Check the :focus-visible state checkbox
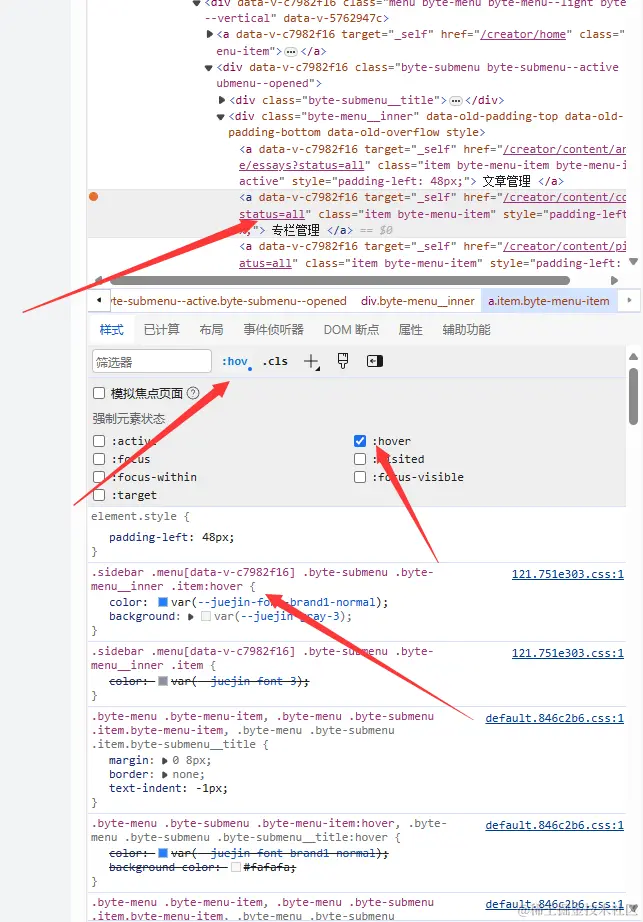 pyautogui.click(x=360, y=477)
